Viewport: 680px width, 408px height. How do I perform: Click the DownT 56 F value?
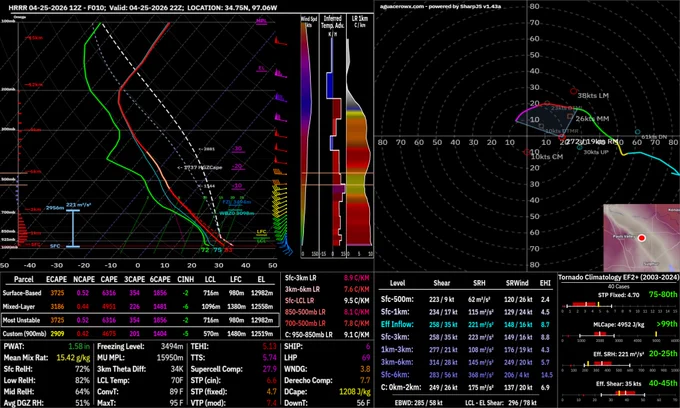[363, 403]
